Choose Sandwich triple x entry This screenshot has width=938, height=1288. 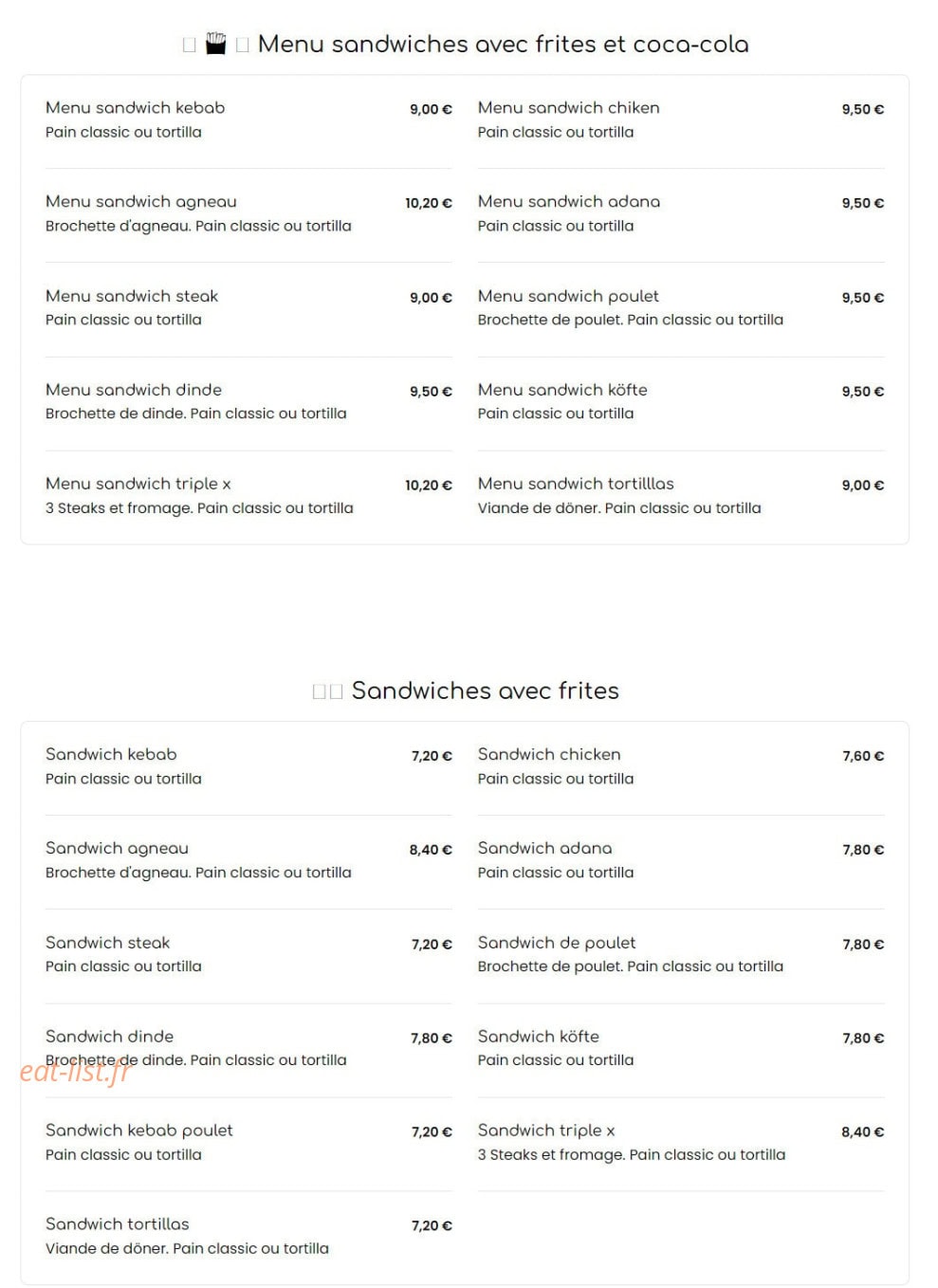[x=681, y=1143]
